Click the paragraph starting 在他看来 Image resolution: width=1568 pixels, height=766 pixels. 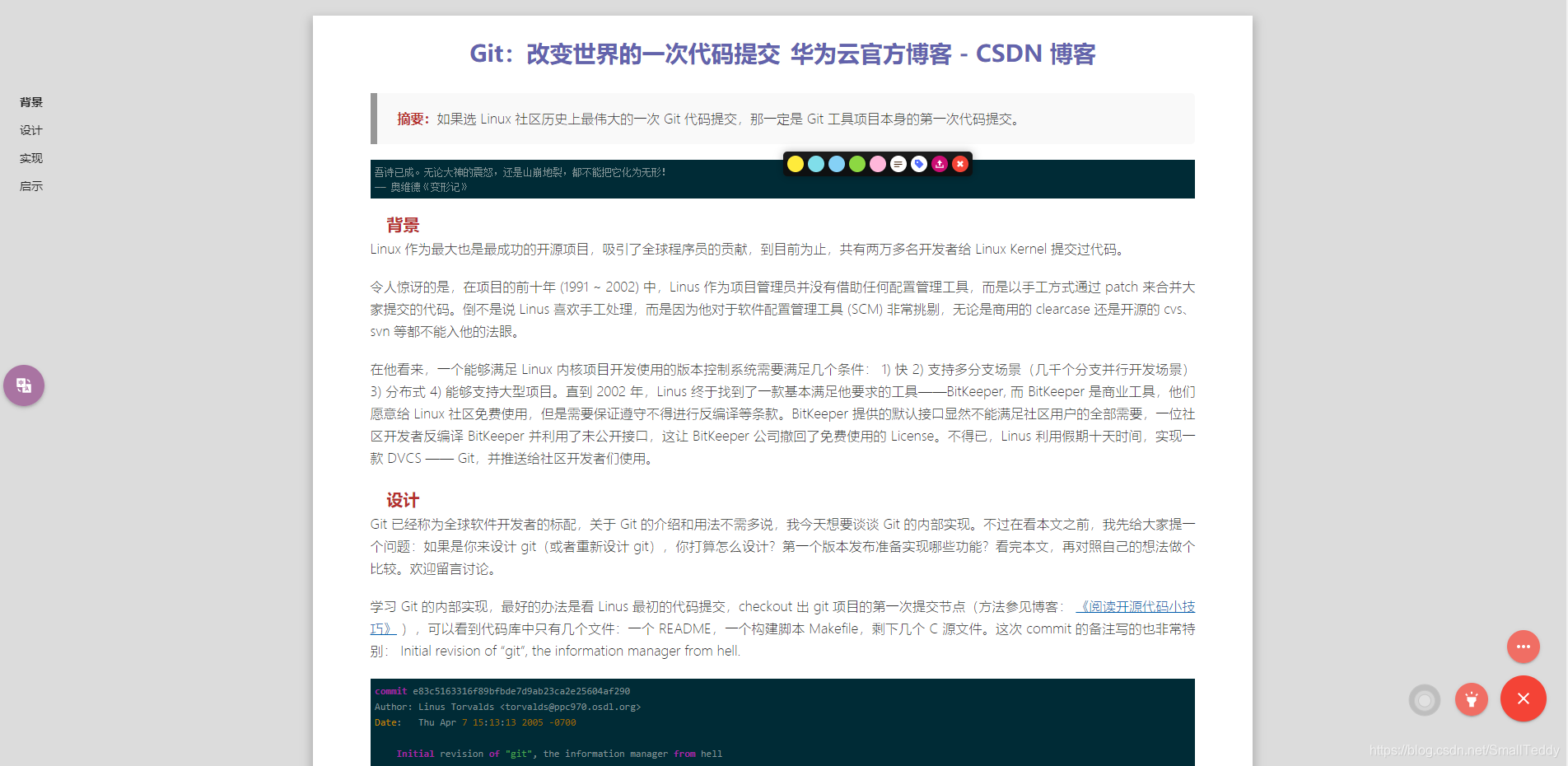(x=782, y=413)
